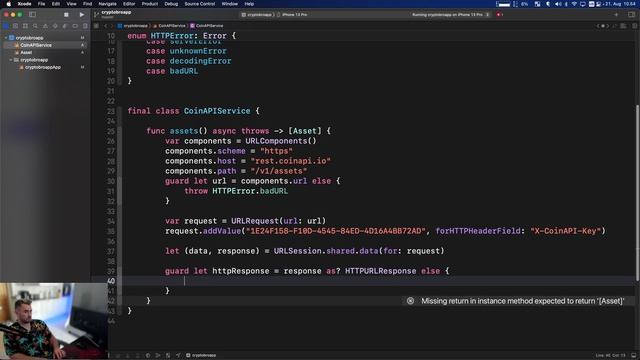Open the Xcode application menu
Screen dimensions: 640x360
point(24,4)
